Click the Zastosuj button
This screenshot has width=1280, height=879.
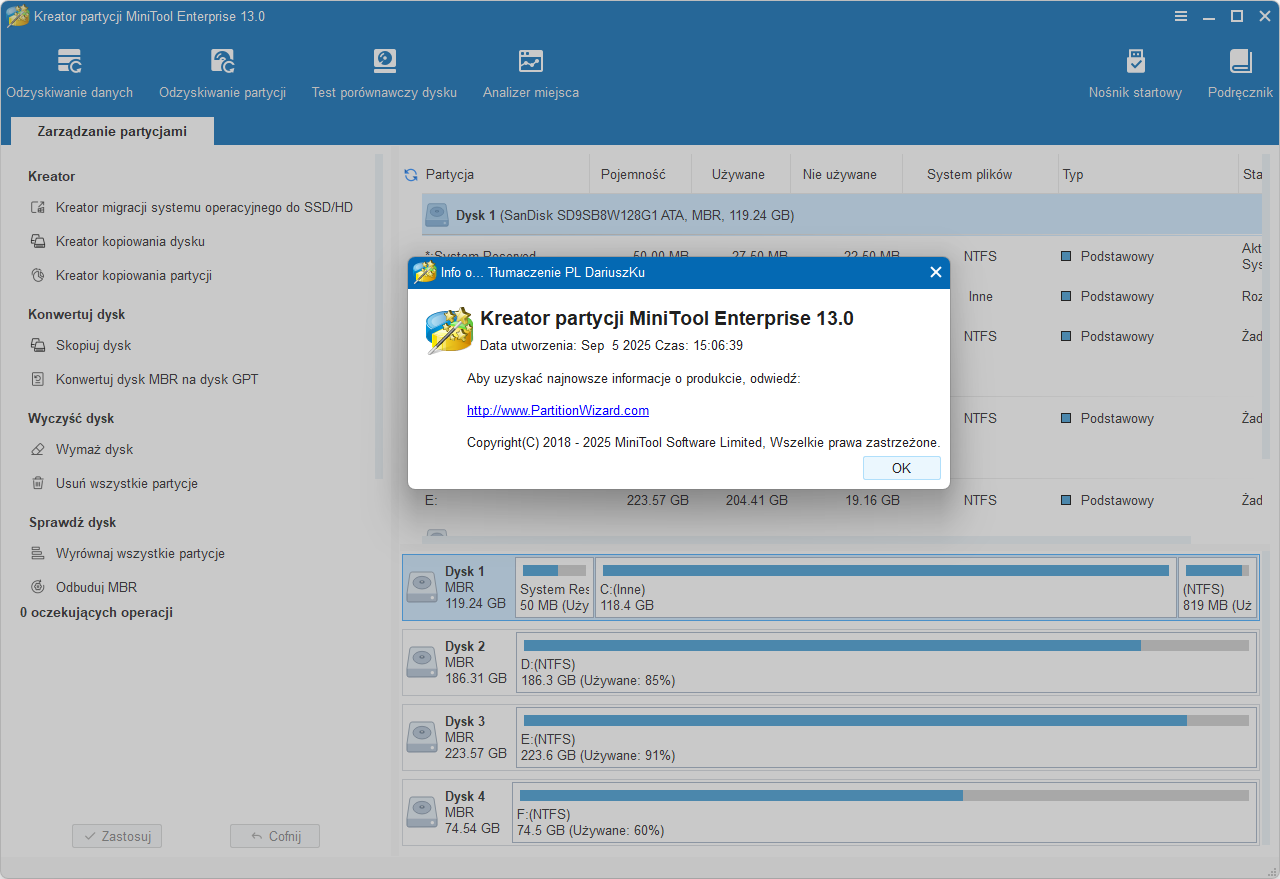tap(117, 836)
